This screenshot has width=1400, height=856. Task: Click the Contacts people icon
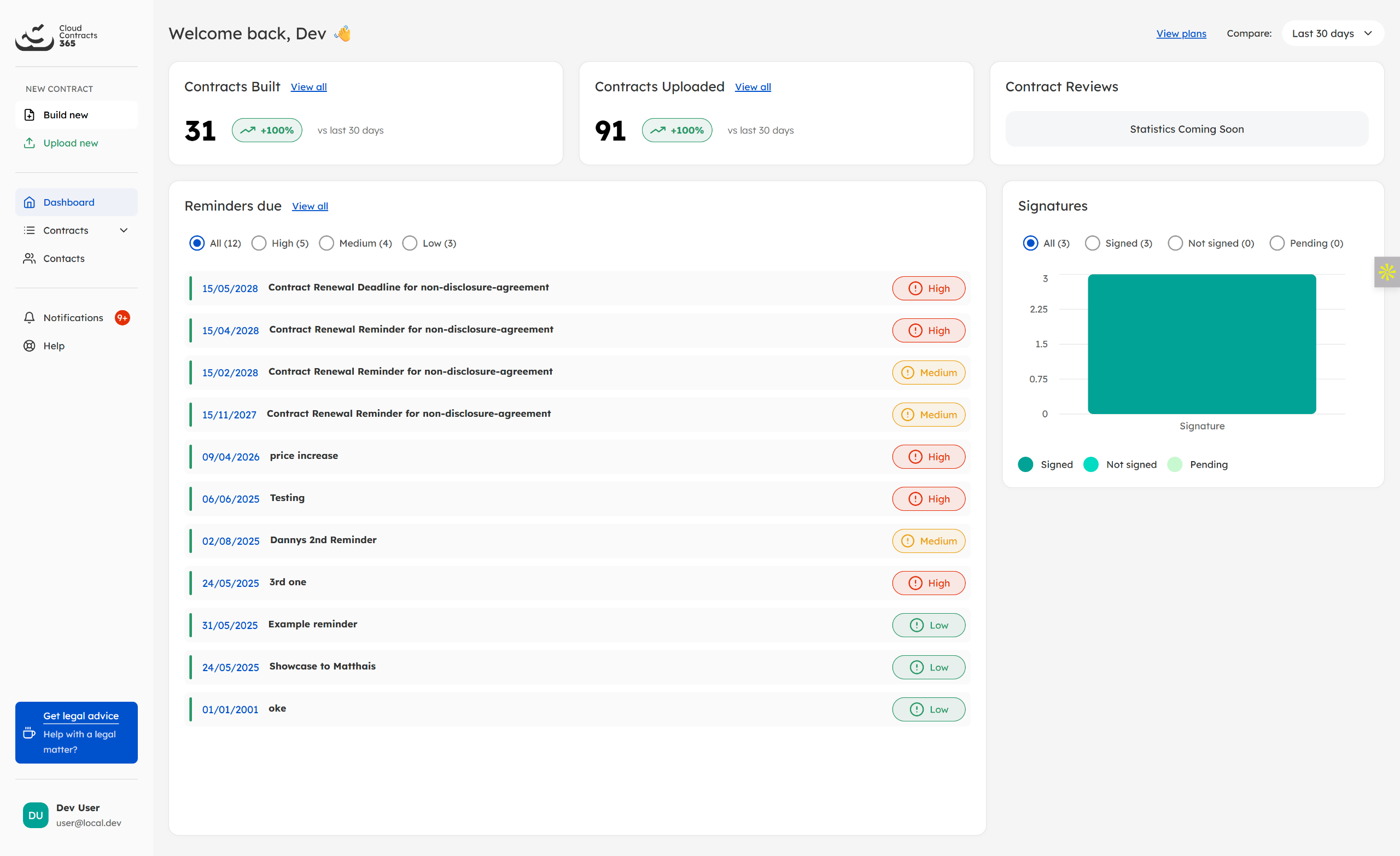30,259
